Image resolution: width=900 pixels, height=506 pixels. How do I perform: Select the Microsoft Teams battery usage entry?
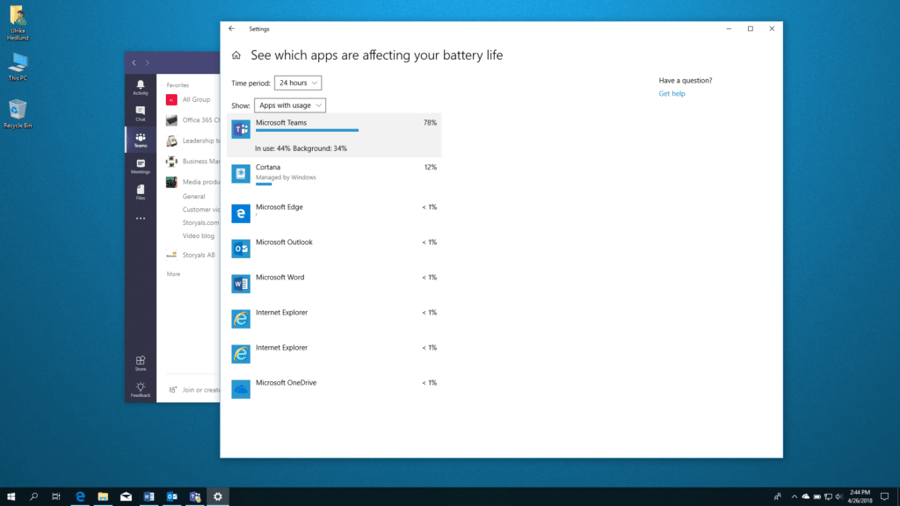[334, 135]
